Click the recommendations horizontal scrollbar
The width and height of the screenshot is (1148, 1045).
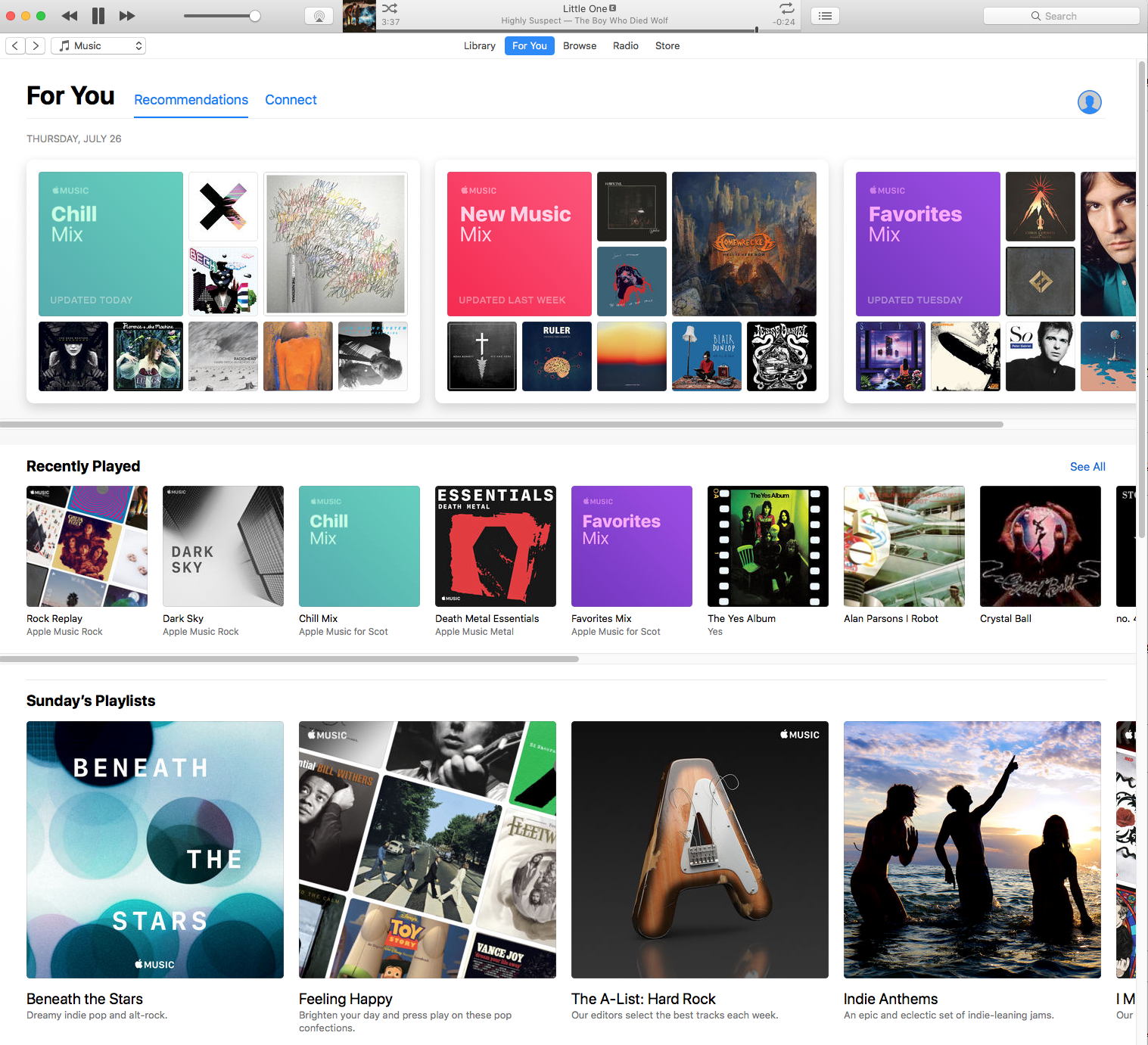(x=502, y=425)
